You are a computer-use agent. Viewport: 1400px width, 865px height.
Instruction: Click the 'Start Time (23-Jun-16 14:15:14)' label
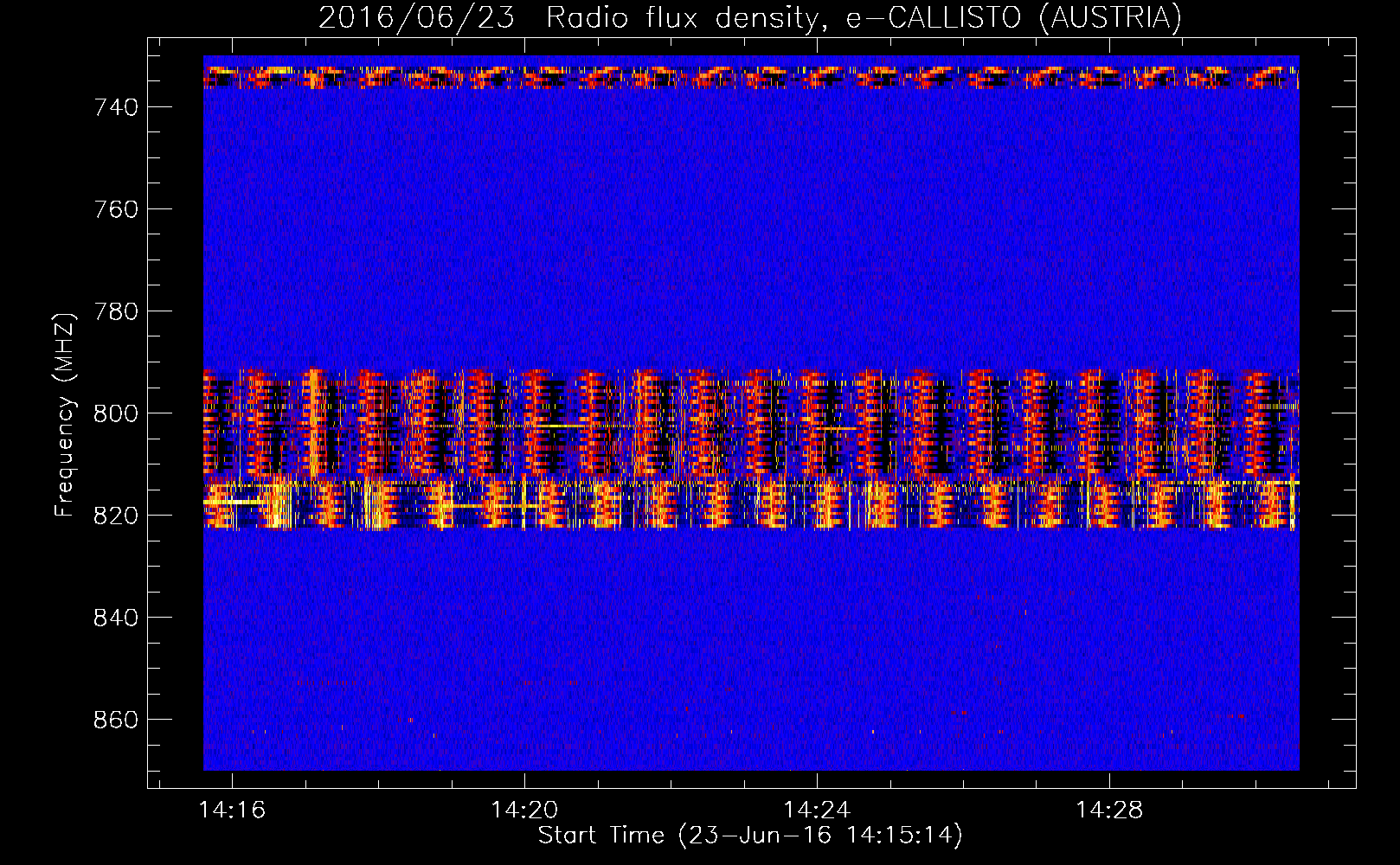tap(750, 836)
